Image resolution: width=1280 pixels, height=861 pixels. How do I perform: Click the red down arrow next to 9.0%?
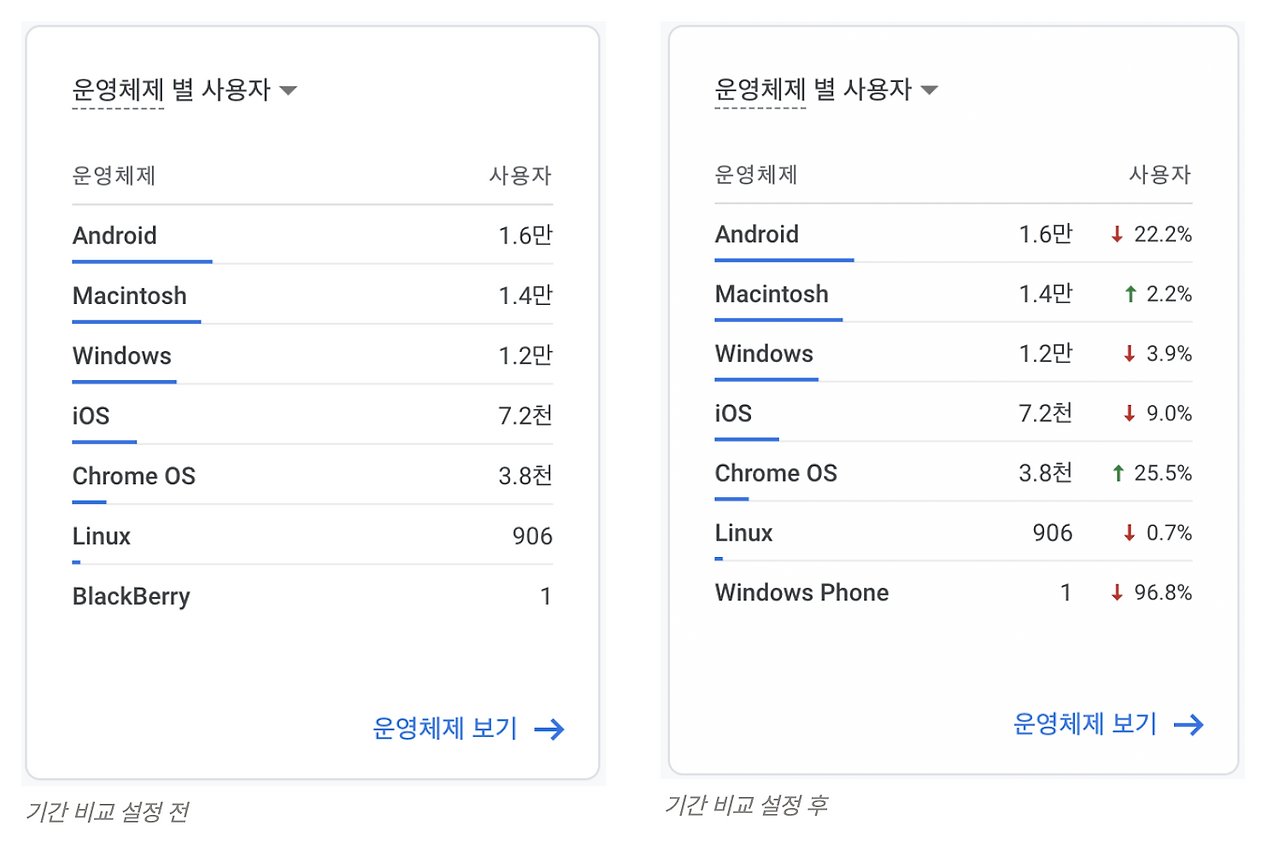(1130, 414)
